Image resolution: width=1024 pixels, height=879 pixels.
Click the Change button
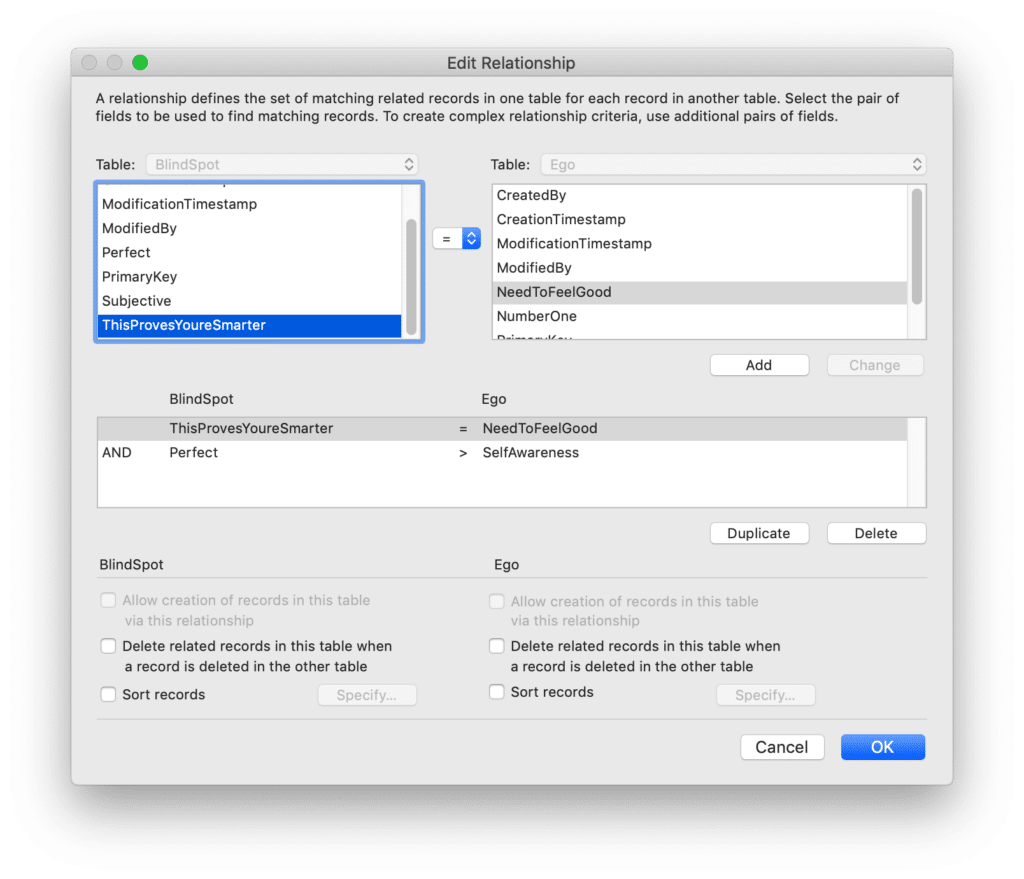[x=874, y=365]
